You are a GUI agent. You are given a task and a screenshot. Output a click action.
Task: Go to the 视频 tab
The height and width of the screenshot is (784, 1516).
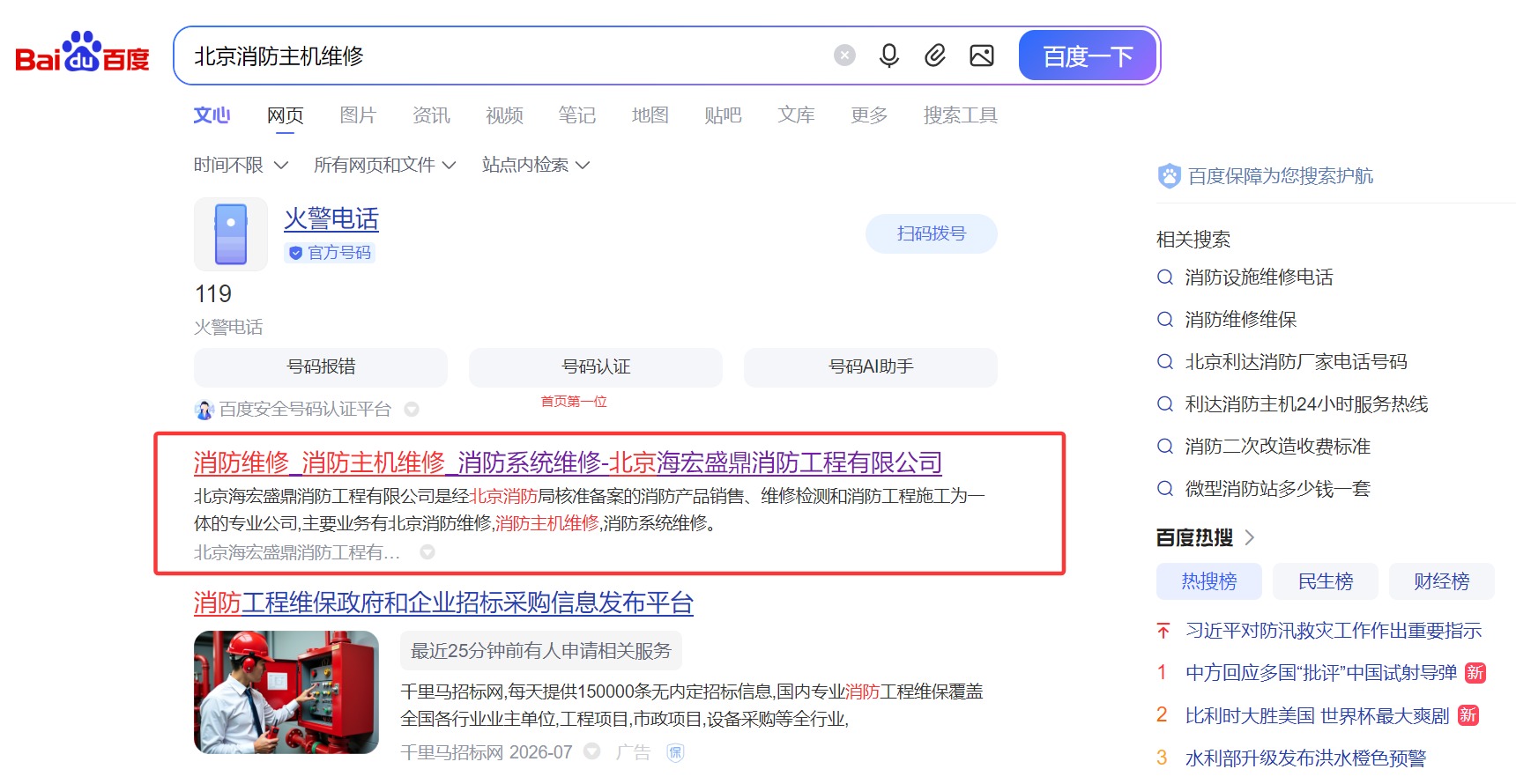[x=504, y=115]
